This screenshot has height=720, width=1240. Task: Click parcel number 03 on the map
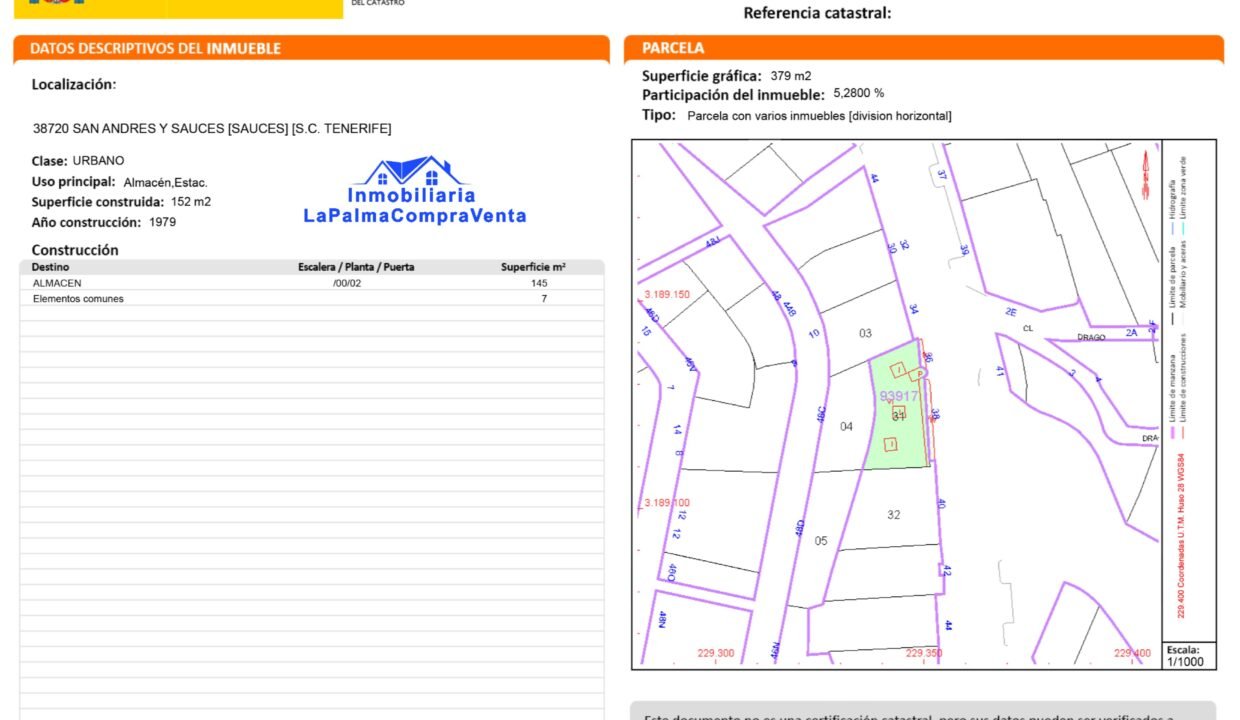click(866, 333)
